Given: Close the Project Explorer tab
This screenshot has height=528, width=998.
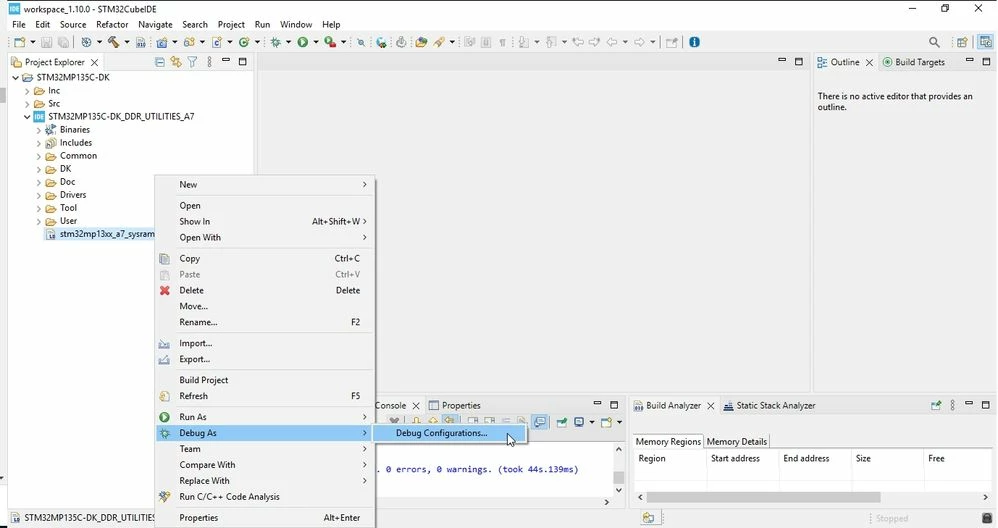Looking at the screenshot, I should pos(94,62).
